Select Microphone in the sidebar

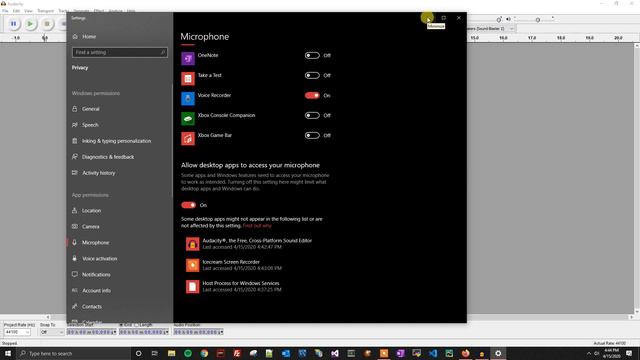(96, 242)
